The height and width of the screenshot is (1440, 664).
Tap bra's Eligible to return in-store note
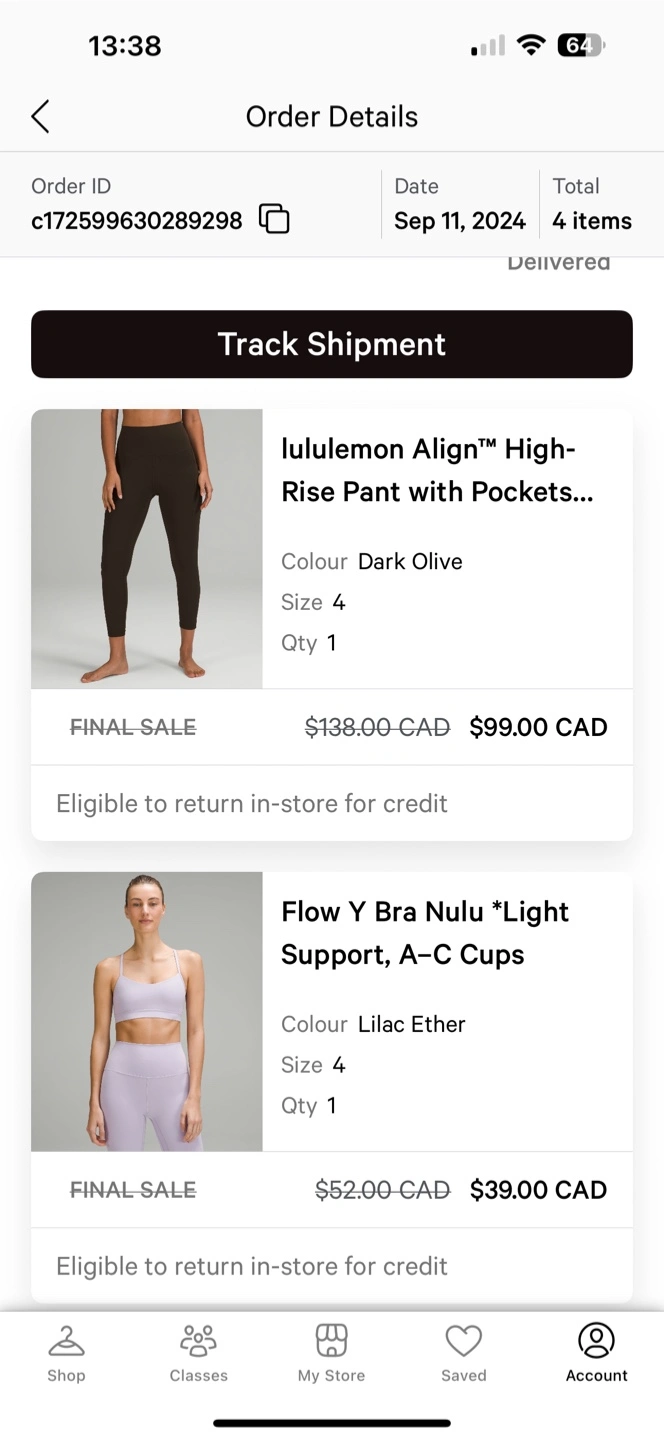point(252,1266)
